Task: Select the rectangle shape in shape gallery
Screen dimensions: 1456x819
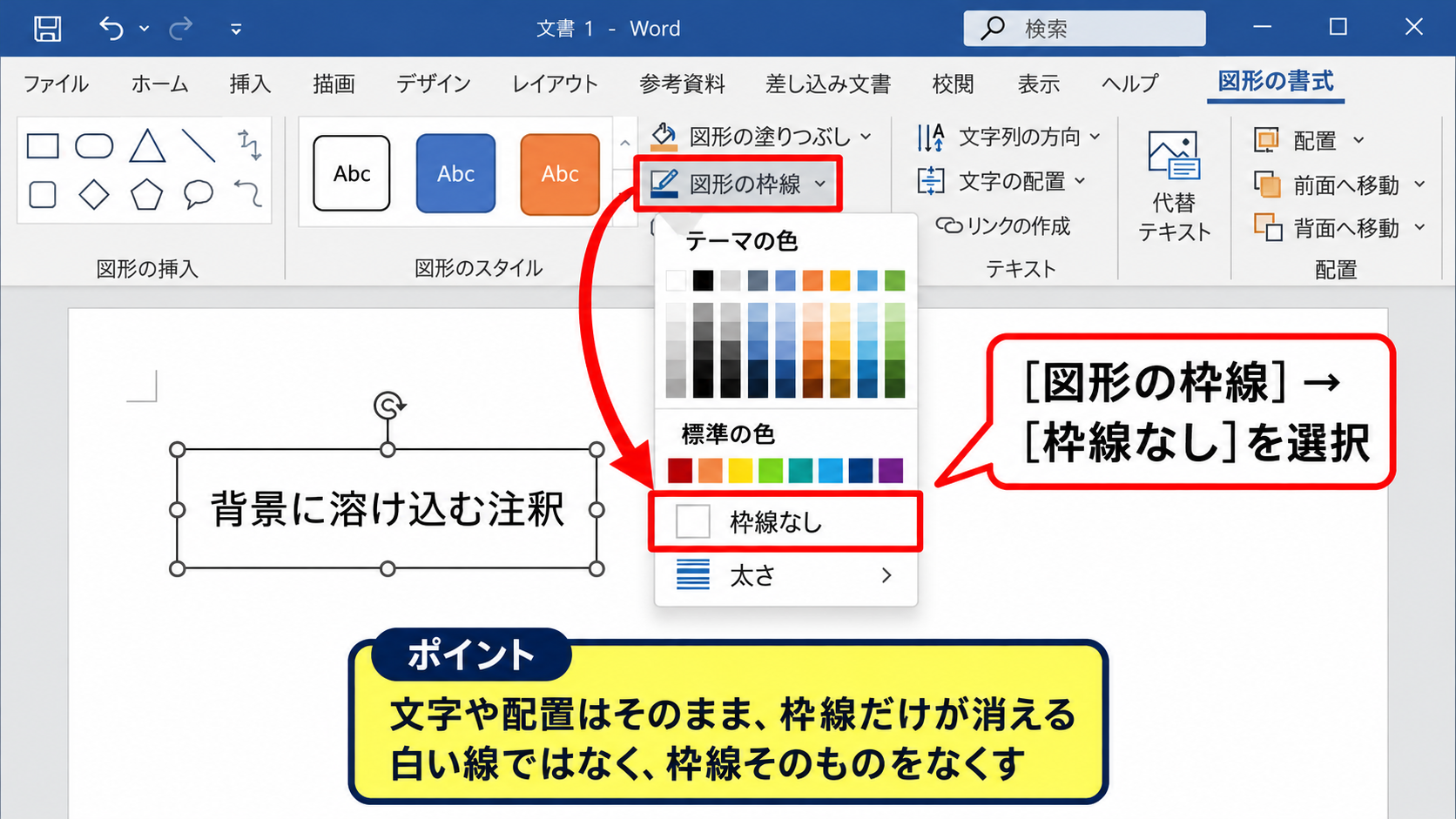Action: [43, 145]
